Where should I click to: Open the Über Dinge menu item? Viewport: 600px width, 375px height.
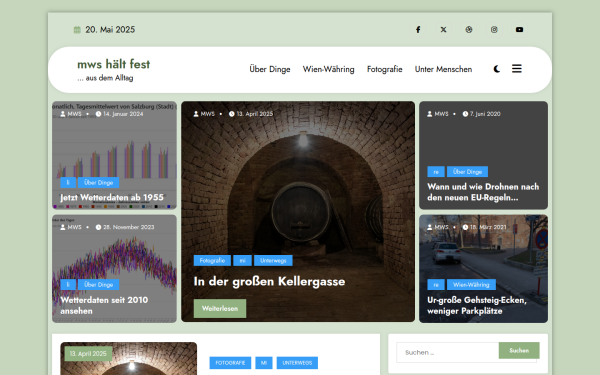270,69
